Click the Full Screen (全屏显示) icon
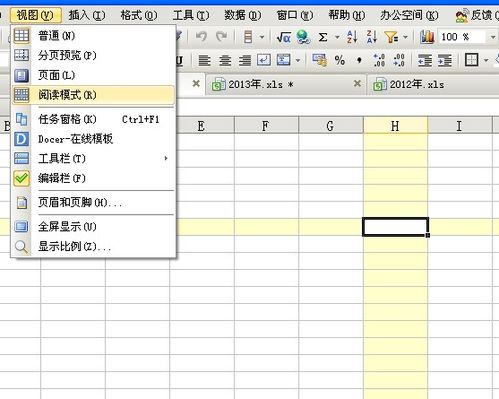Viewport: 499px width, 399px height. 21,227
